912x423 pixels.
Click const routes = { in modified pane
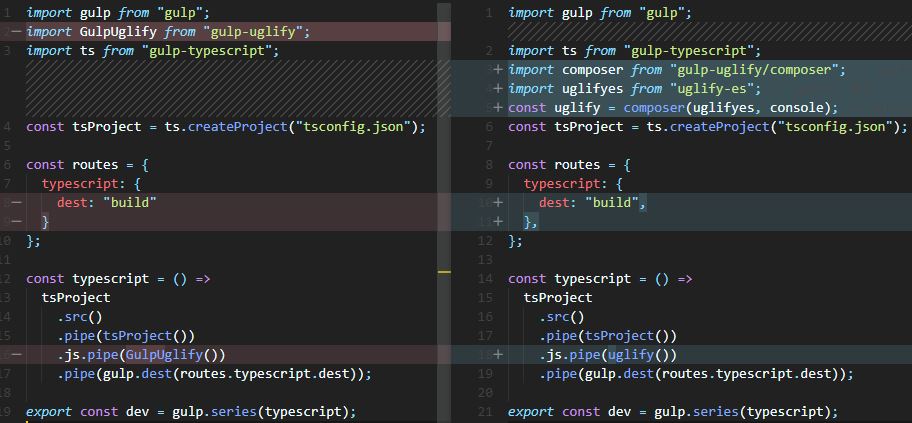coord(569,165)
